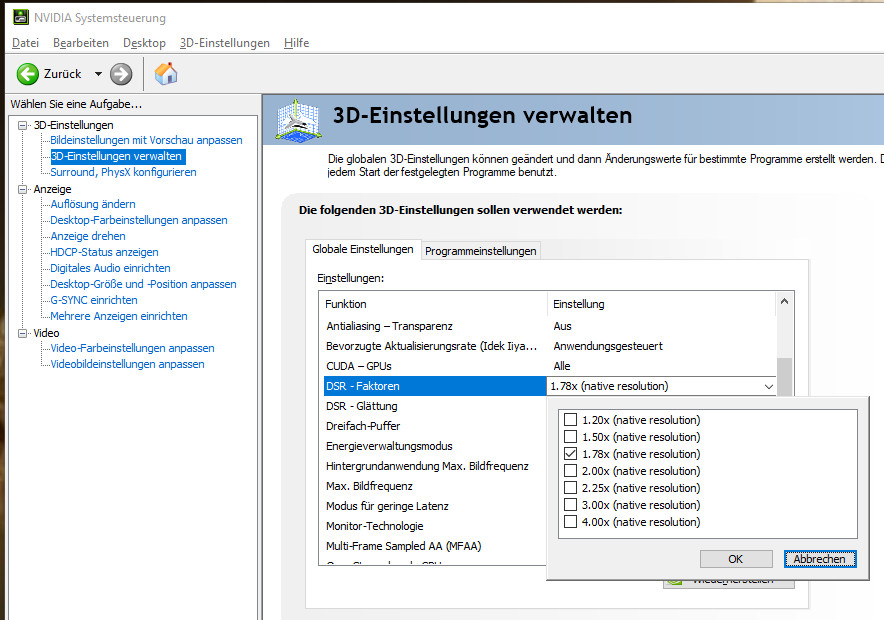Switch to the Programmeinstellungen tab

[x=481, y=251]
